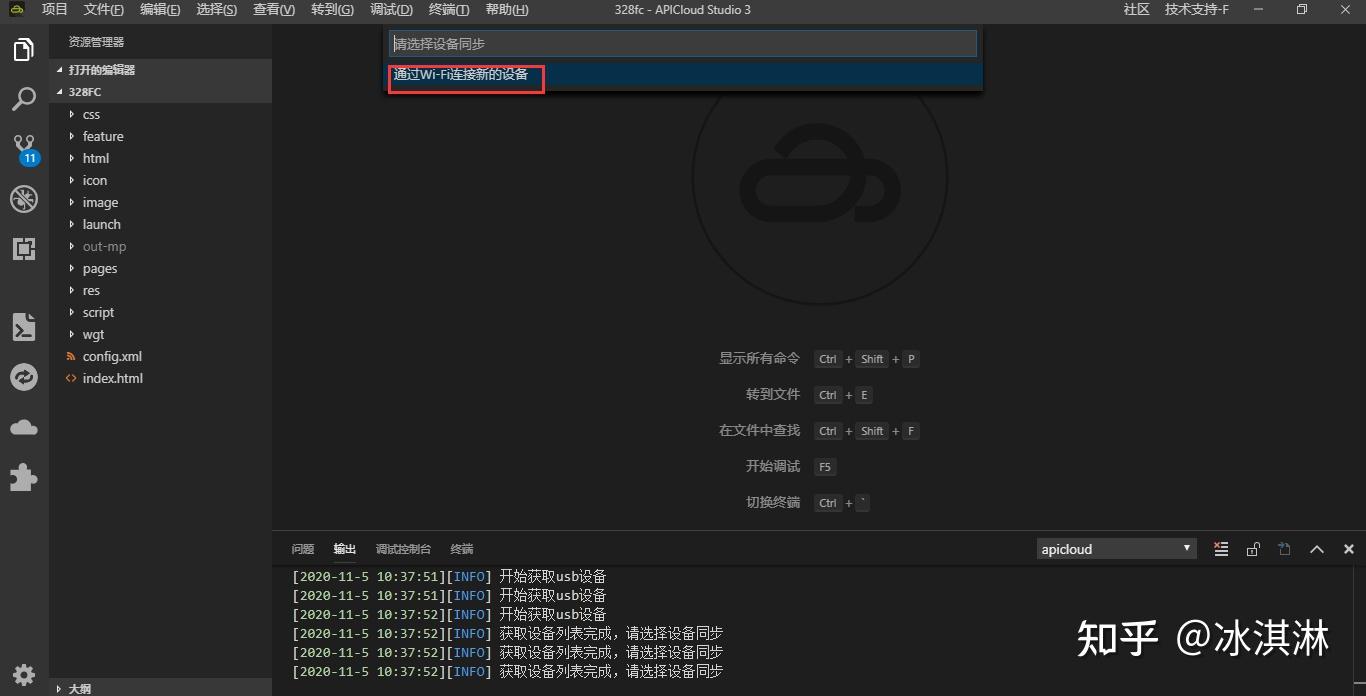Viewport: 1366px width, 696px height.
Task: Open the apicloud output channel dropdown
Action: tap(1116, 548)
